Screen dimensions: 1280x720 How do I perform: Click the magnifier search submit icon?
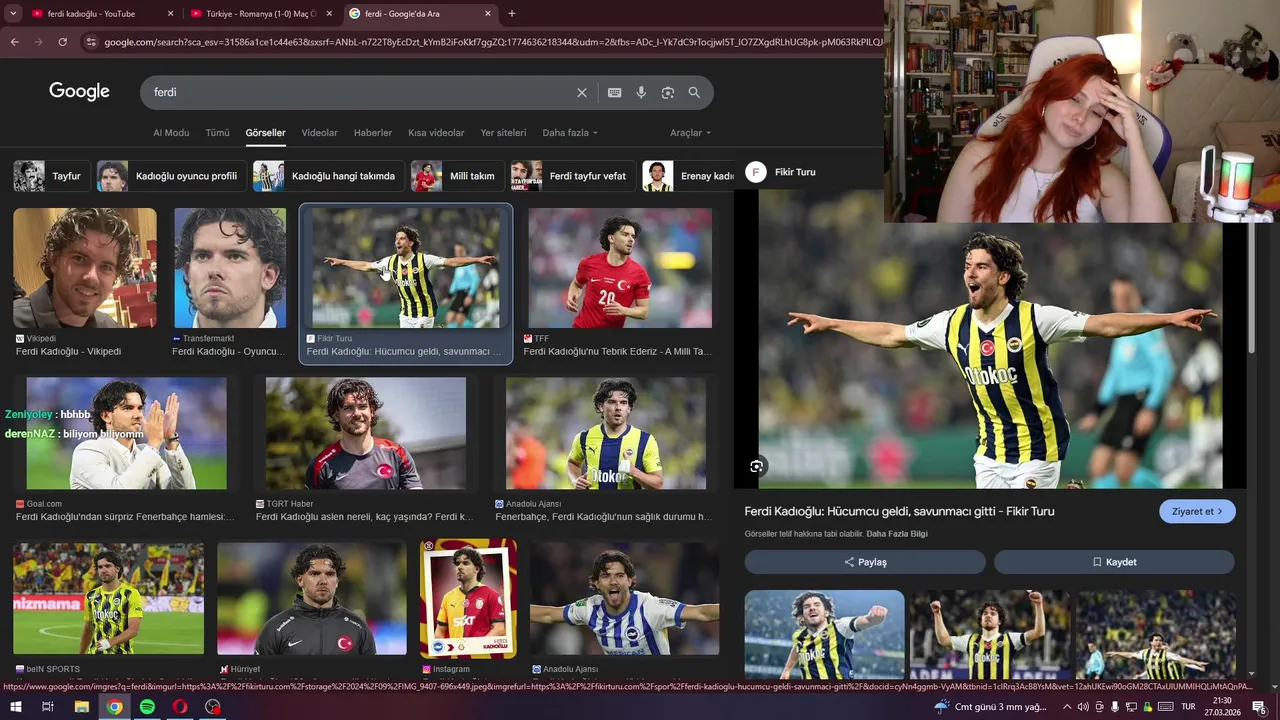coord(694,92)
